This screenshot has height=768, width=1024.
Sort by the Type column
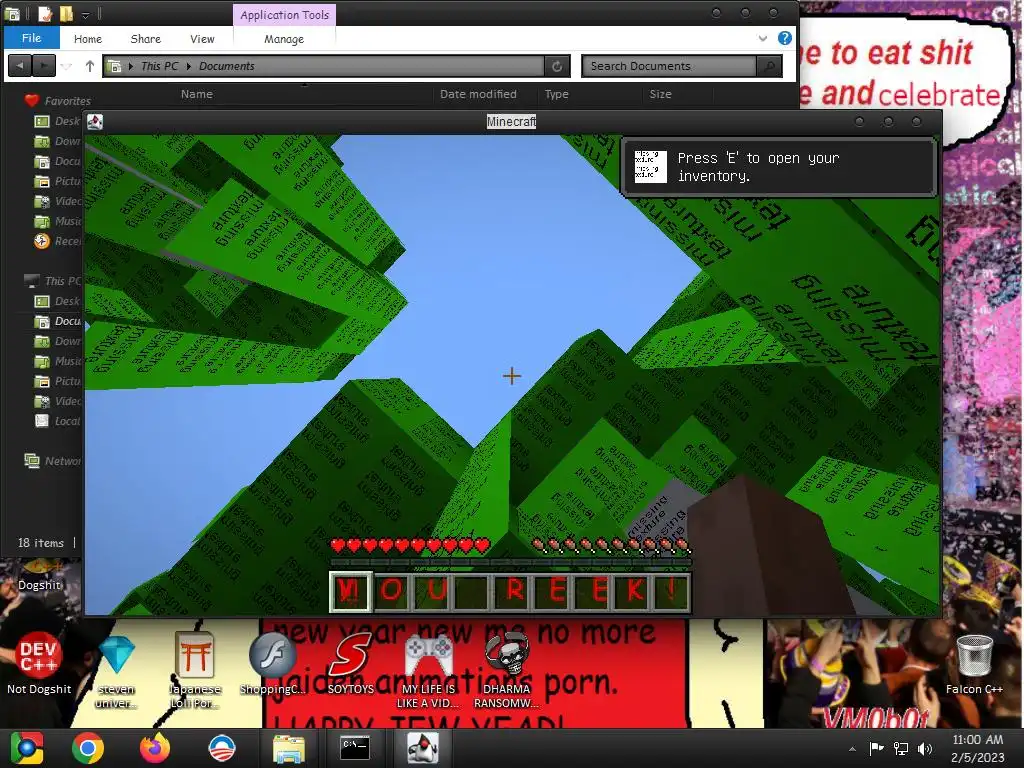pos(556,94)
